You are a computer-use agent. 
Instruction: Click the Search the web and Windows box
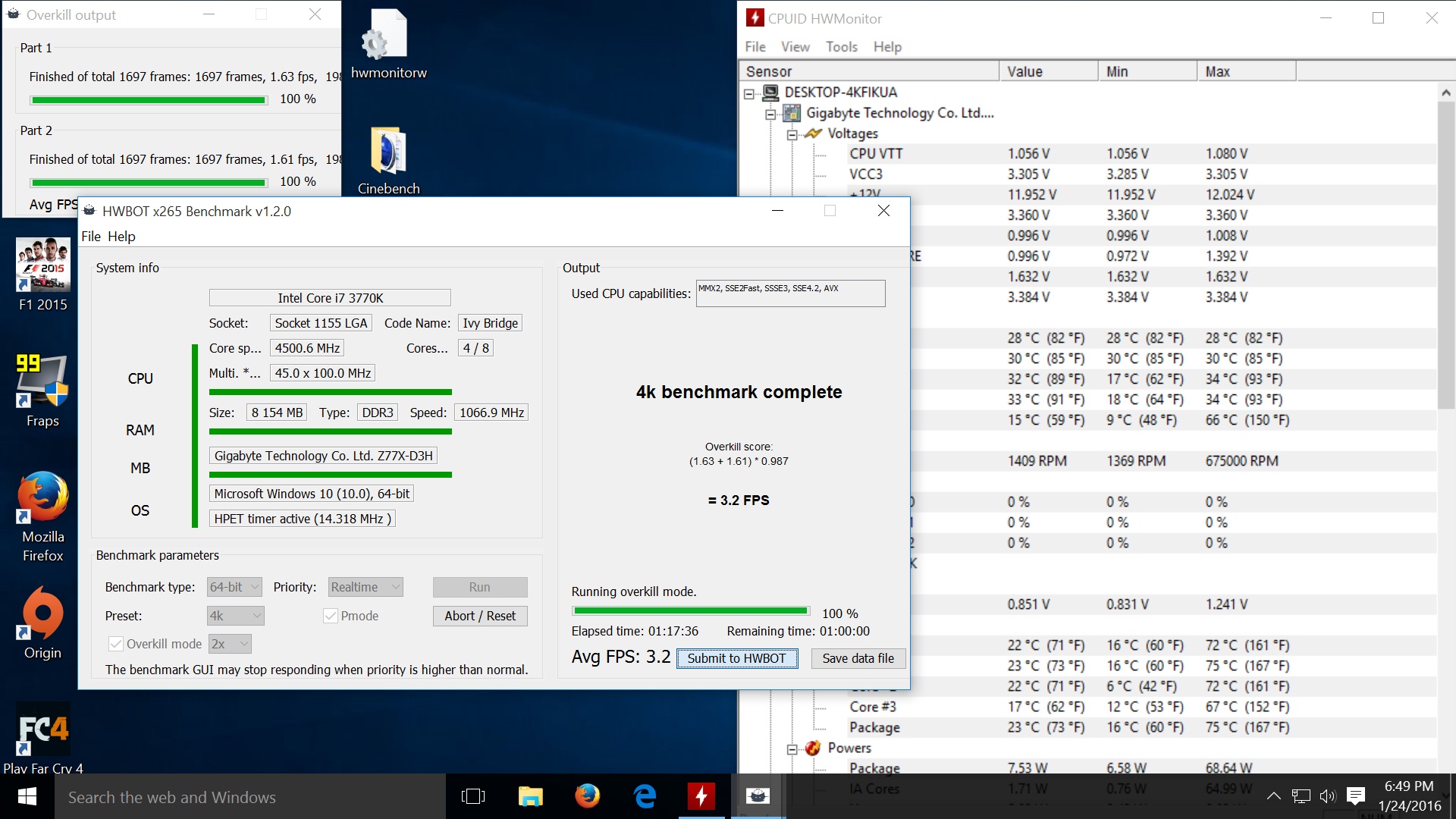250,797
